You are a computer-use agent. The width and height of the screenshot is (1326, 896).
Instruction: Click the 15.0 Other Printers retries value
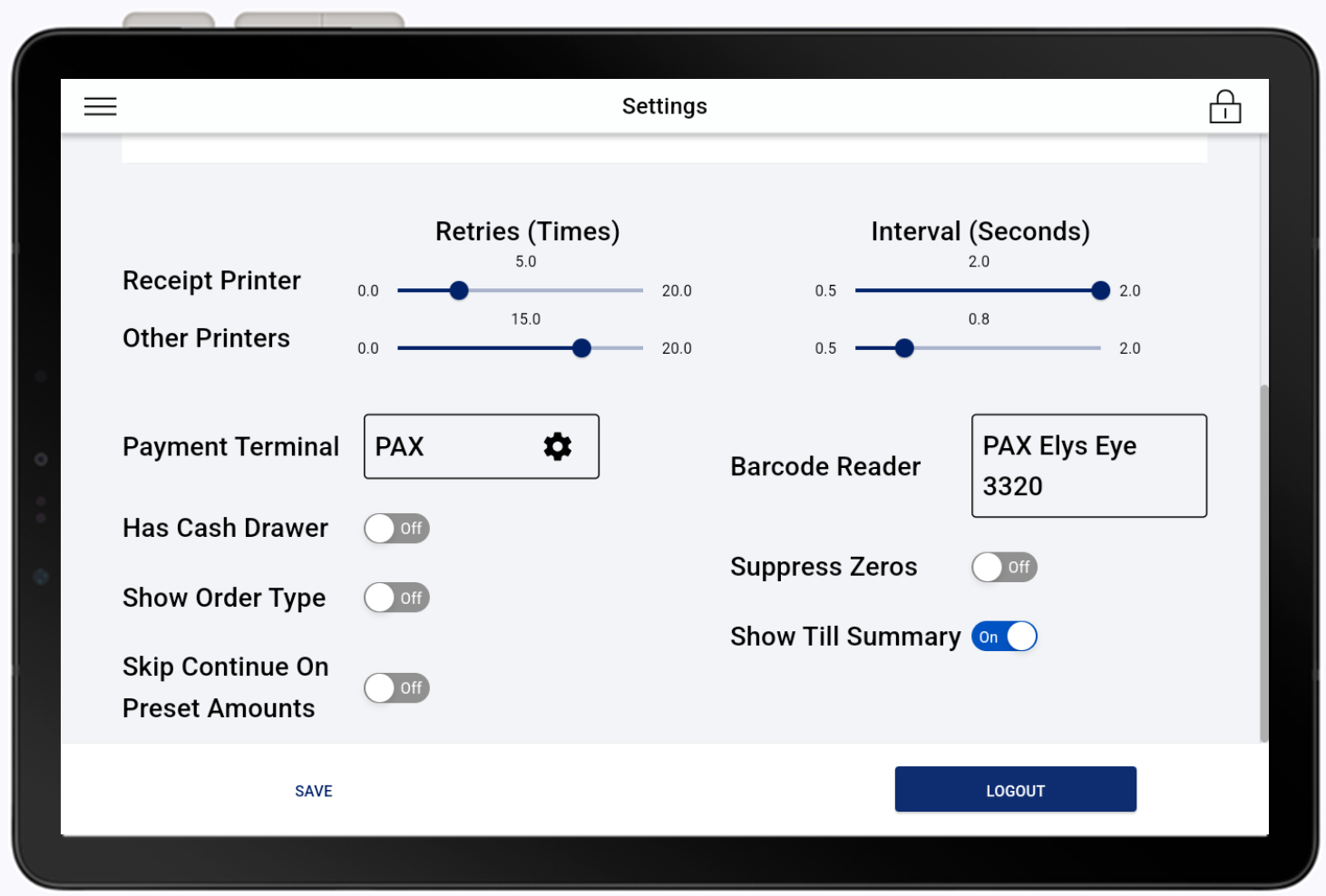[x=526, y=319]
